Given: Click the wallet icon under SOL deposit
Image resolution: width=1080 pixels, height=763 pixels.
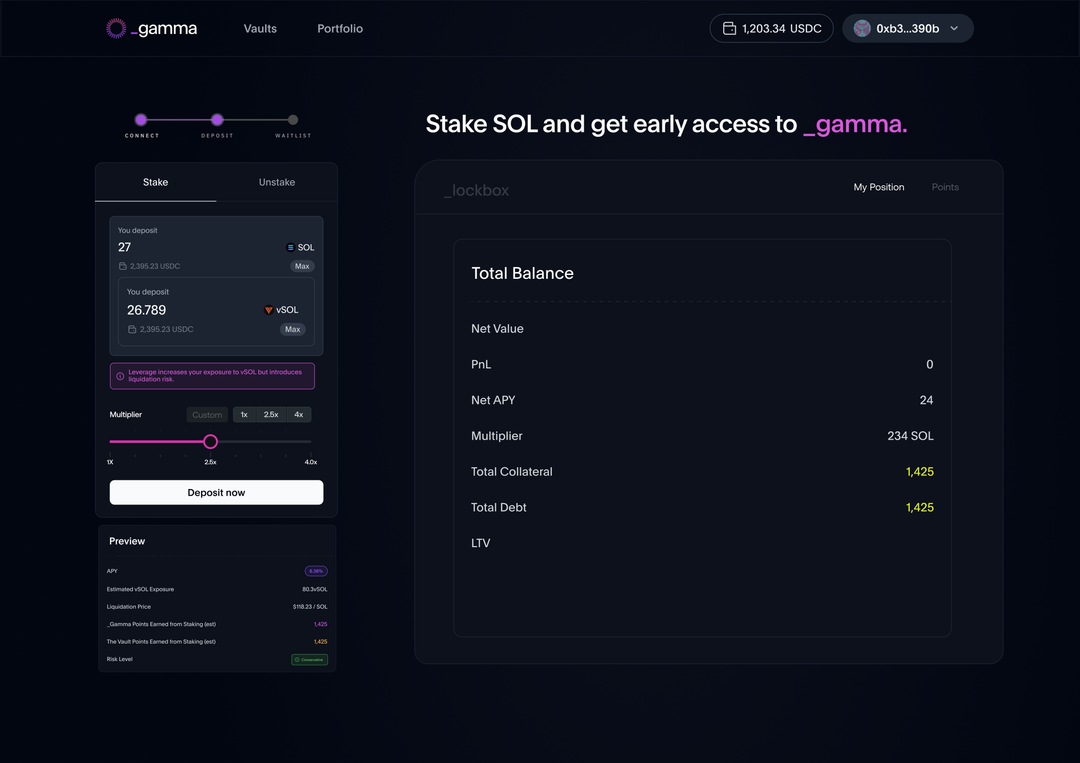Looking at the screenshot, I should (x=123, y=266).
